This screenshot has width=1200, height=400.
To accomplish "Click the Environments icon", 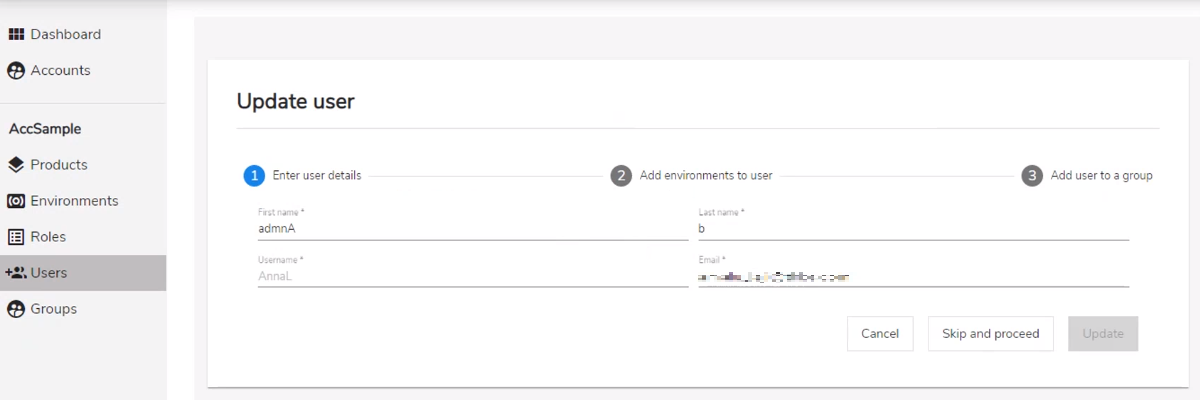I will (x=16, y=201).
